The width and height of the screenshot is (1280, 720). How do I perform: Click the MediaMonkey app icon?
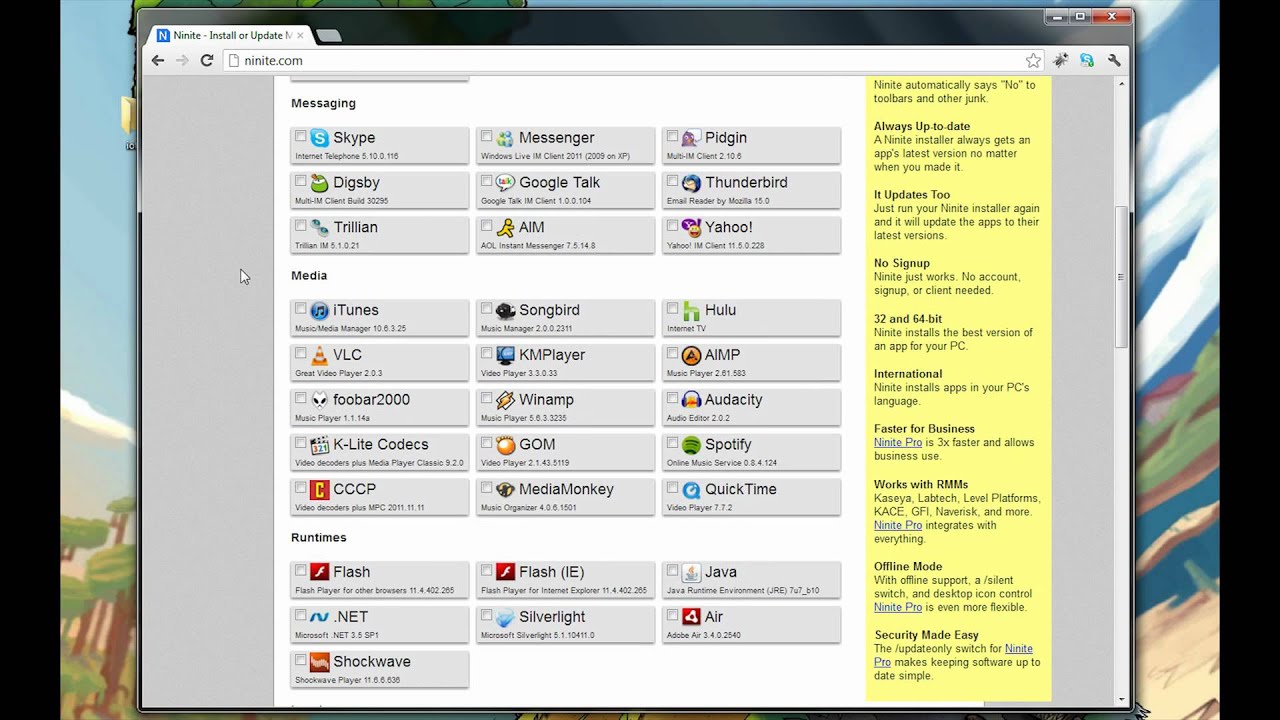point(505,490)
